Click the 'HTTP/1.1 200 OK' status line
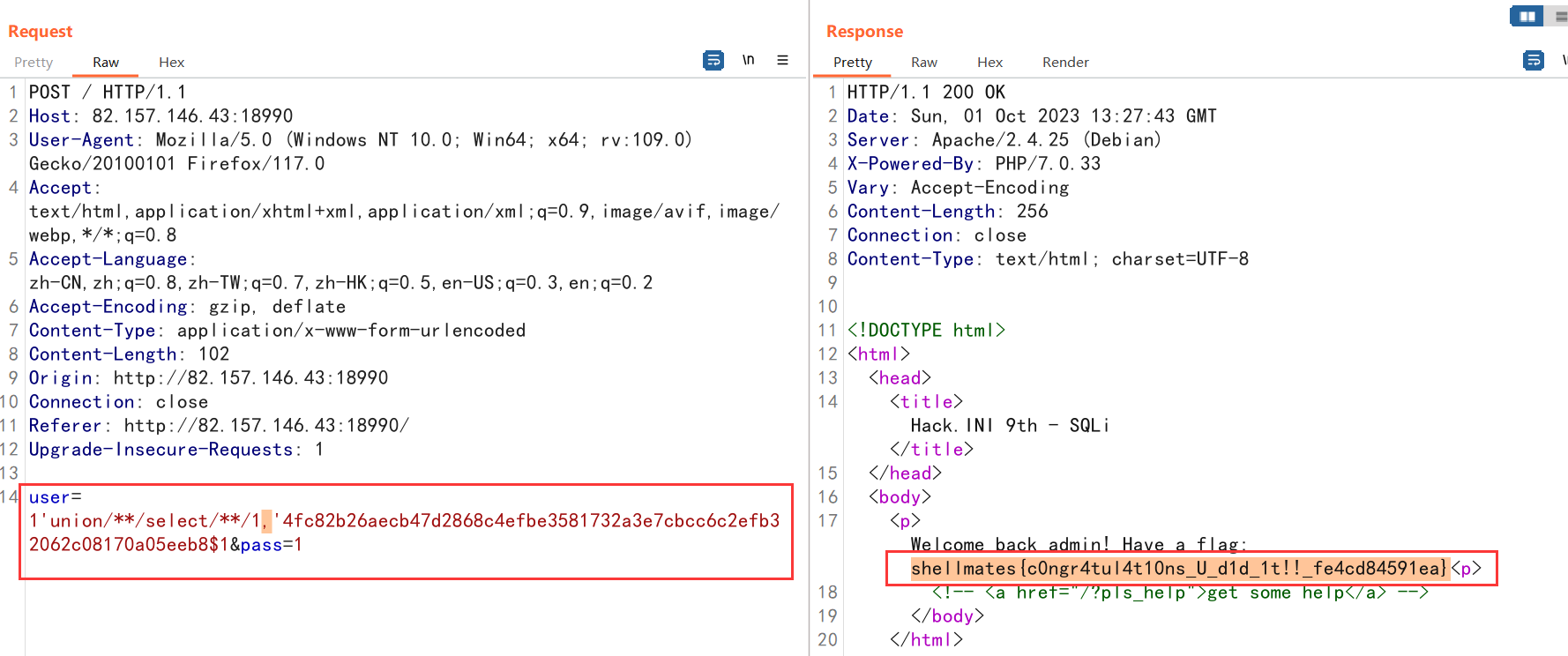Viewport: 1568px width, 656px height. [x=926, y=93]
